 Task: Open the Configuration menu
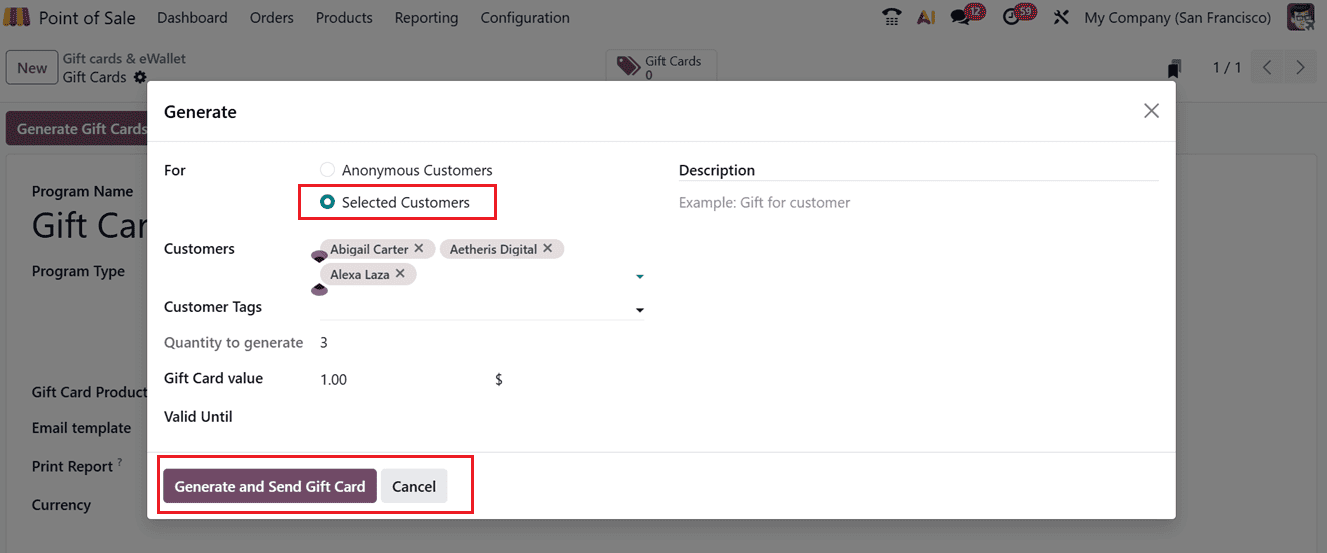pyautogui.click(x=525, y=18)
